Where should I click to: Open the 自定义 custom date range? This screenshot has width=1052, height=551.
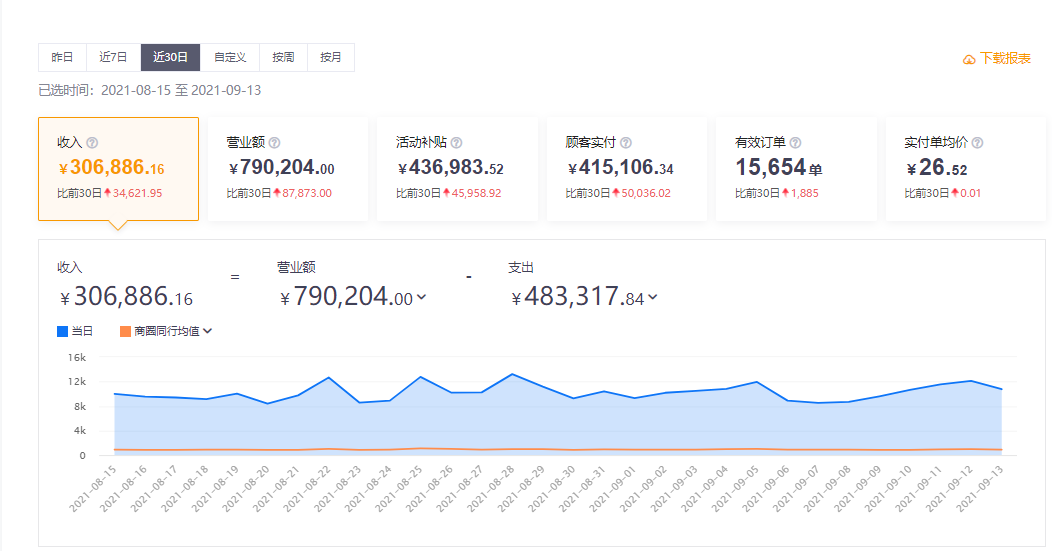(230, 58)
